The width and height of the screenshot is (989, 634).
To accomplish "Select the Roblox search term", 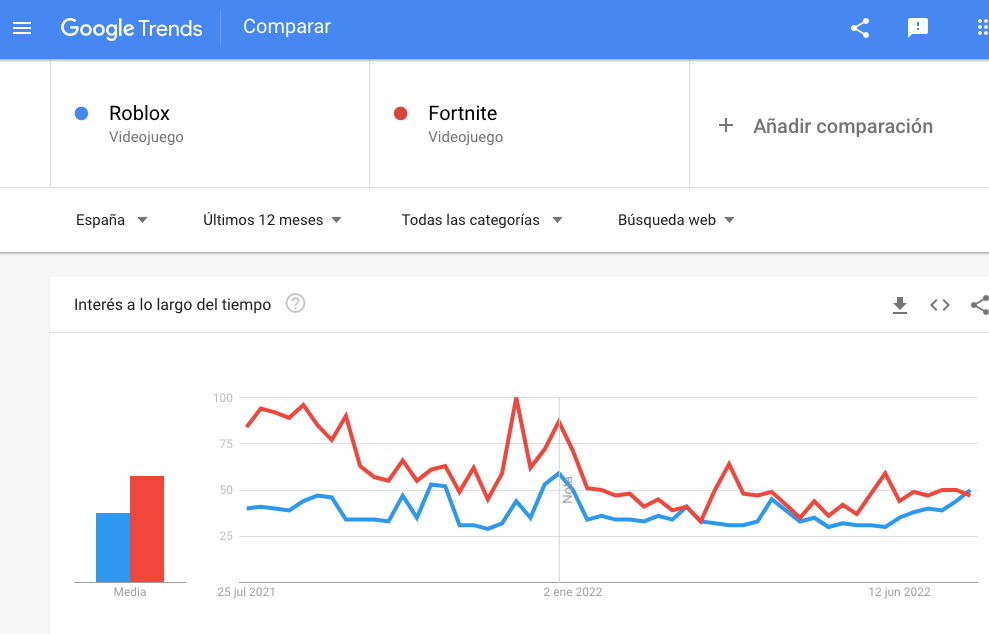I will [139, 113].
